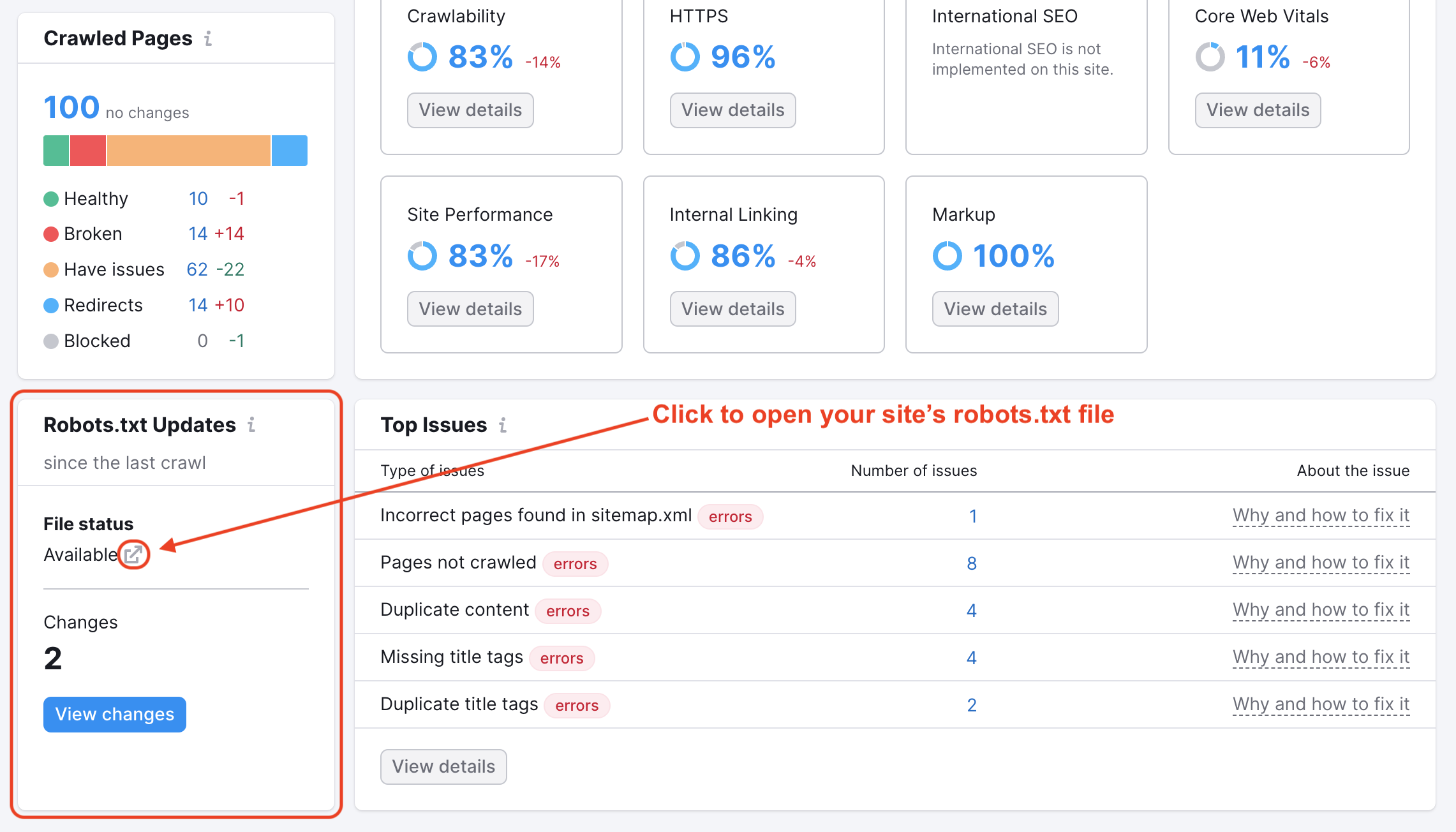Select the errors badge on Duplicate title tags
Image resolution: width=1456 pixels, height=832 pixels.
pyautogui.click(x=577, y=705)
